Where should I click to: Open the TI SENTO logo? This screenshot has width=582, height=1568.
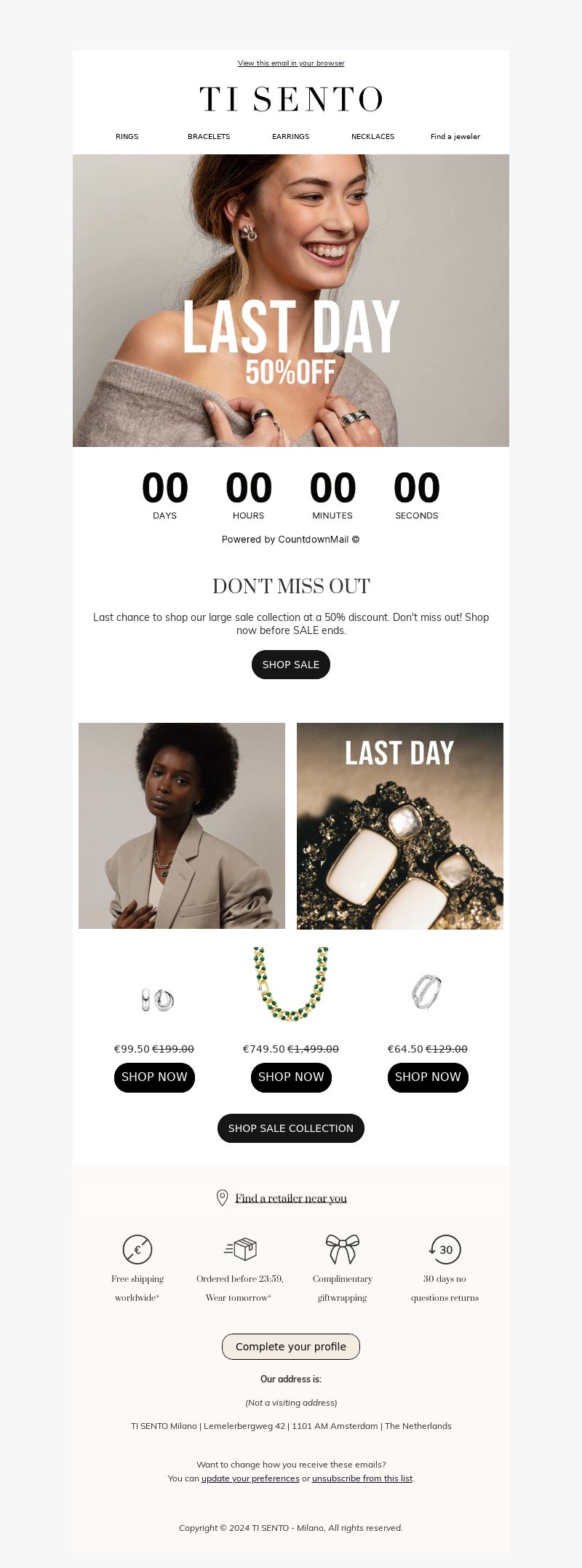tap(291, 99)
